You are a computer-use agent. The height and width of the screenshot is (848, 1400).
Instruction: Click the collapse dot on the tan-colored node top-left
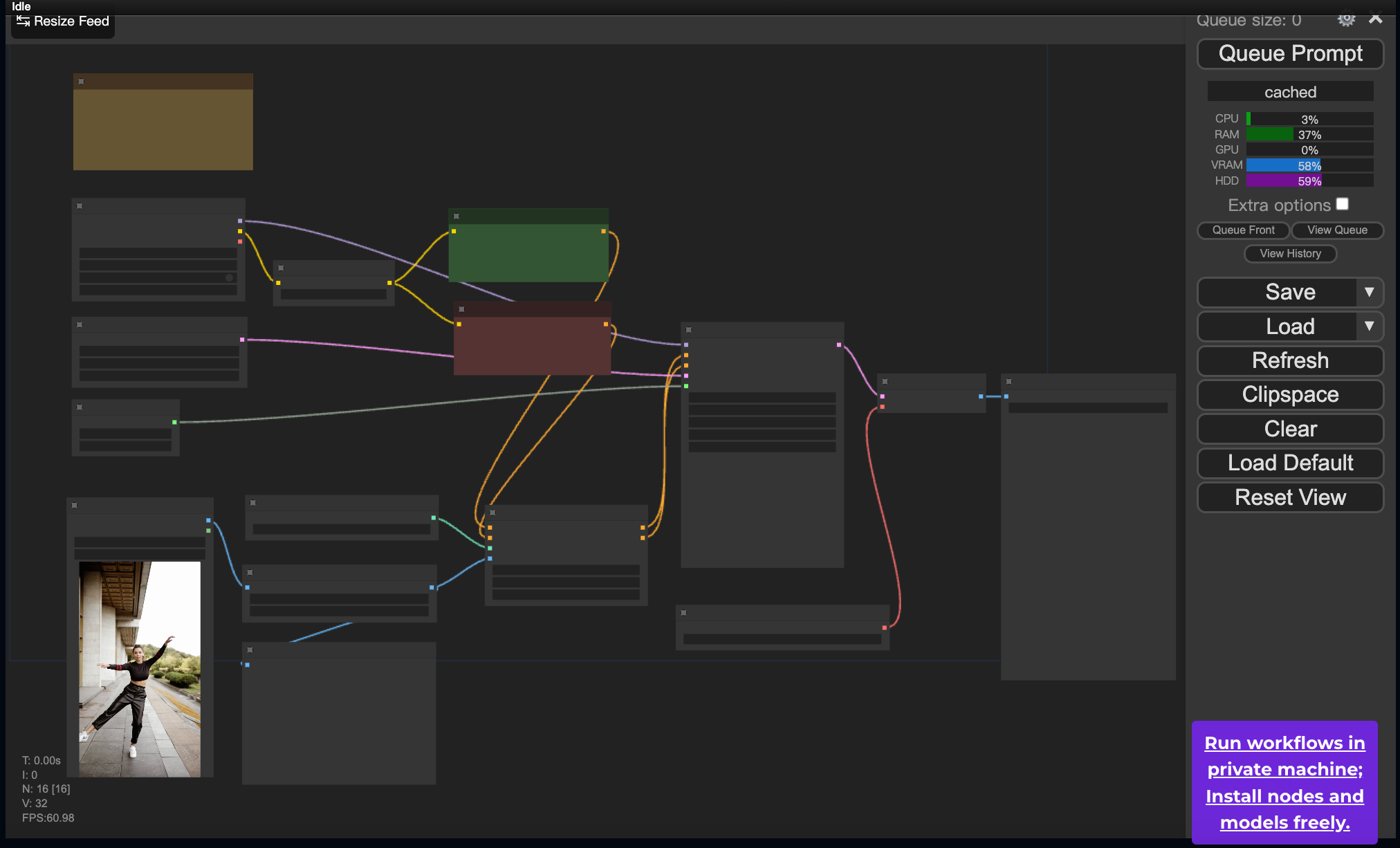click(x=82, y=81)
